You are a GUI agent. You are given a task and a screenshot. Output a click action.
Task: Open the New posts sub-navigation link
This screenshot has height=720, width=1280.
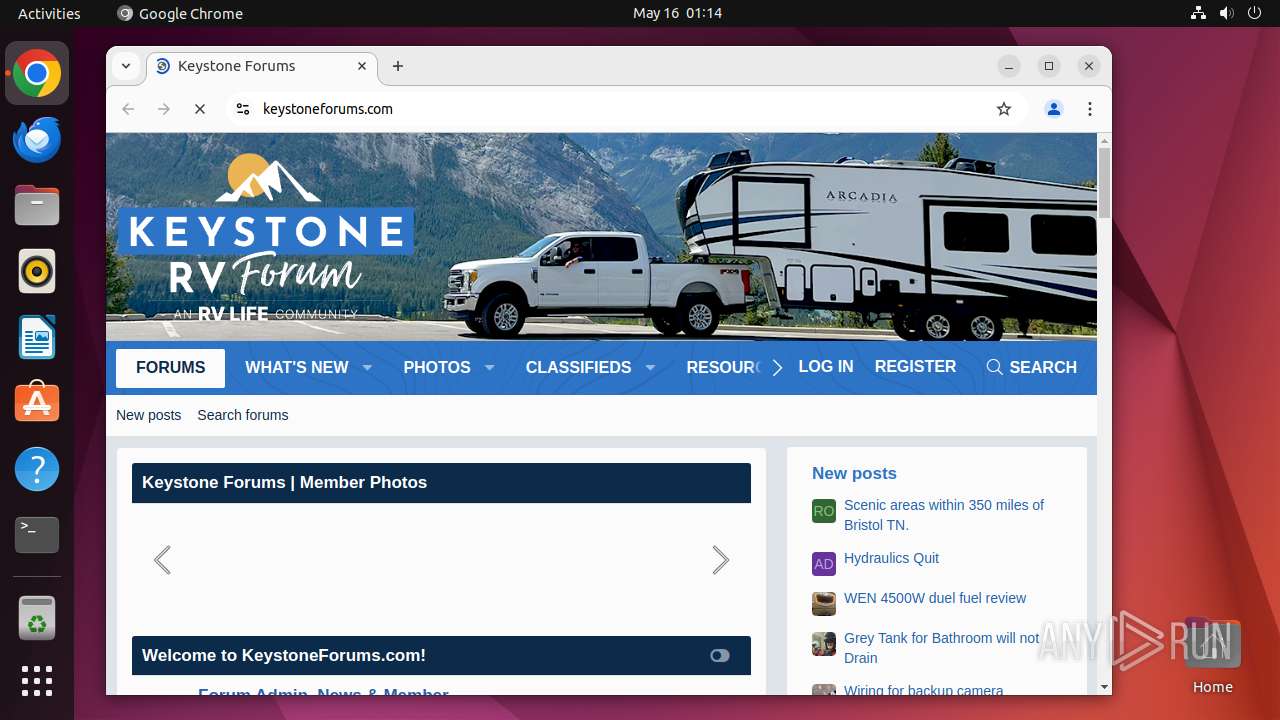click(149, 415)
